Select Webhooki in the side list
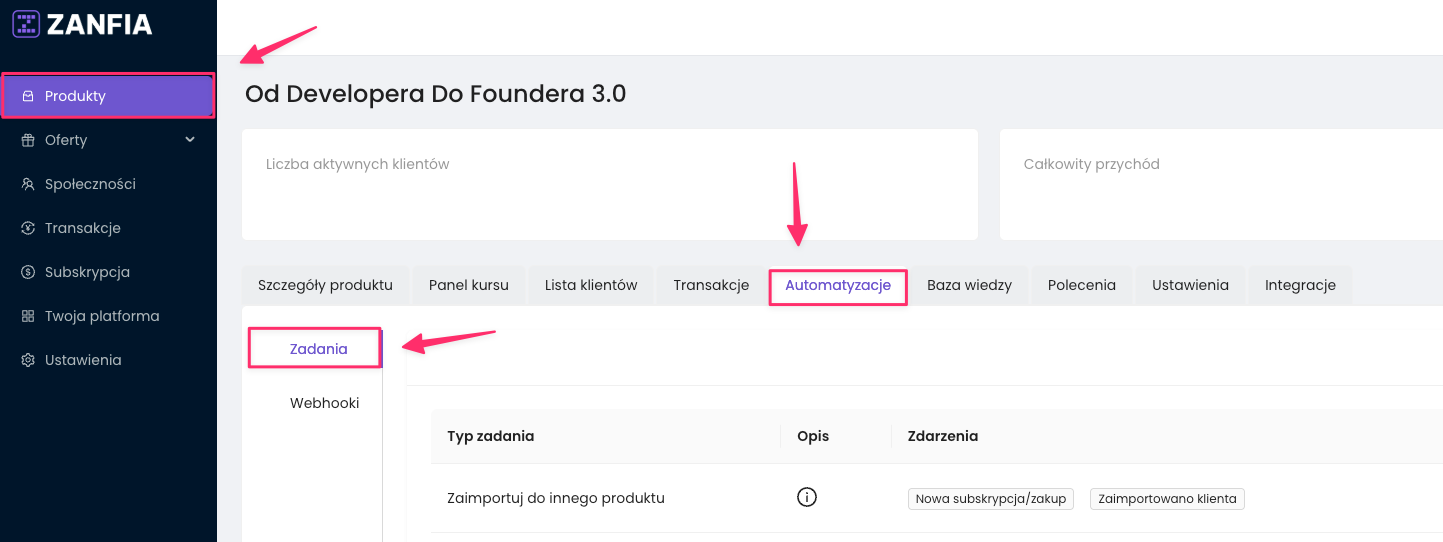Viewport: 1443px width, 542px height. click(x=324, y=403)
